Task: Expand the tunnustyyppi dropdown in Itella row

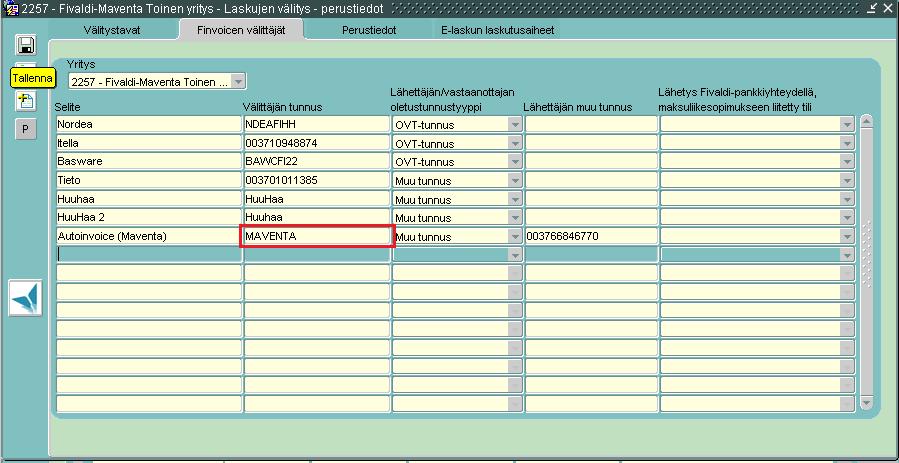Action: (x=515, y=143)
